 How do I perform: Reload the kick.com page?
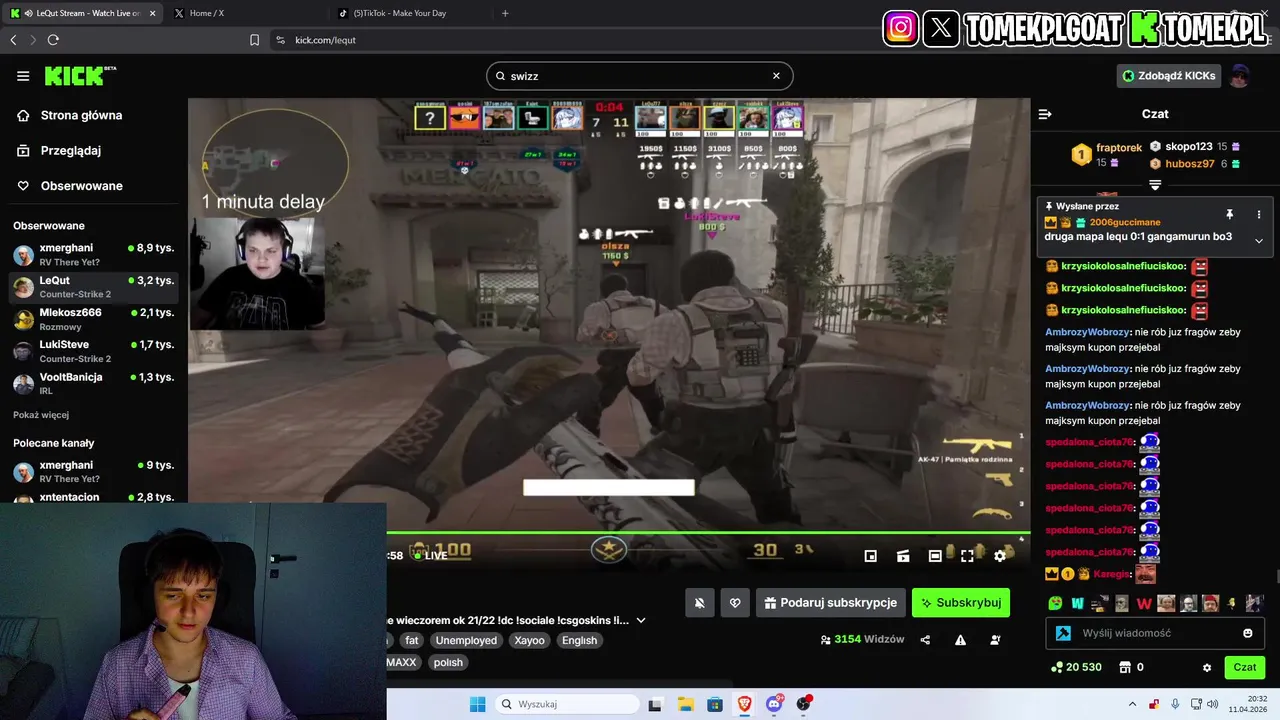[x=53, y=40]
